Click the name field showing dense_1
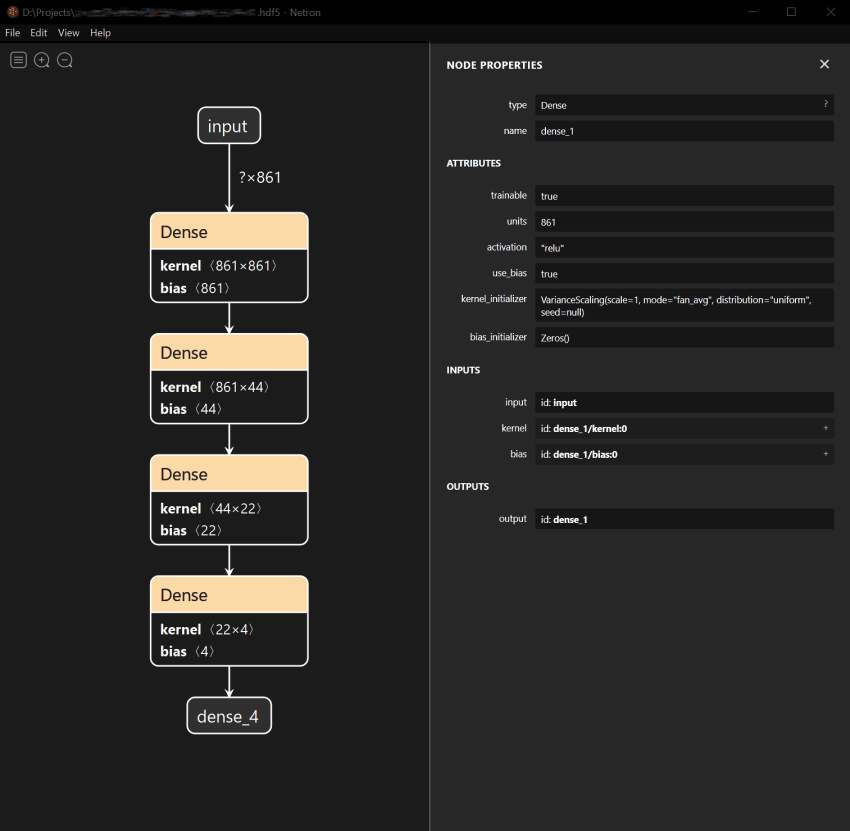Viewport: 850px width, 831px height. pyautogui.click(x=684, y=130)
